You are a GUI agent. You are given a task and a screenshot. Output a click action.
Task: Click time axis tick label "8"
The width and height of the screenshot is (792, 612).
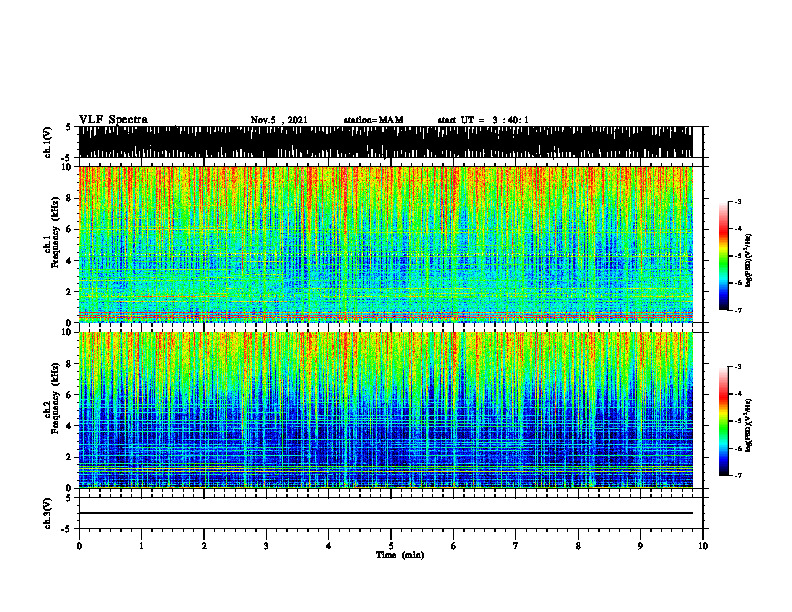click(578, 546)
